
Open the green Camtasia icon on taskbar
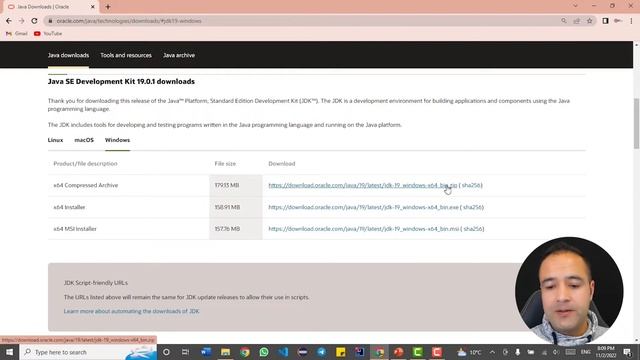coord(418,352)
